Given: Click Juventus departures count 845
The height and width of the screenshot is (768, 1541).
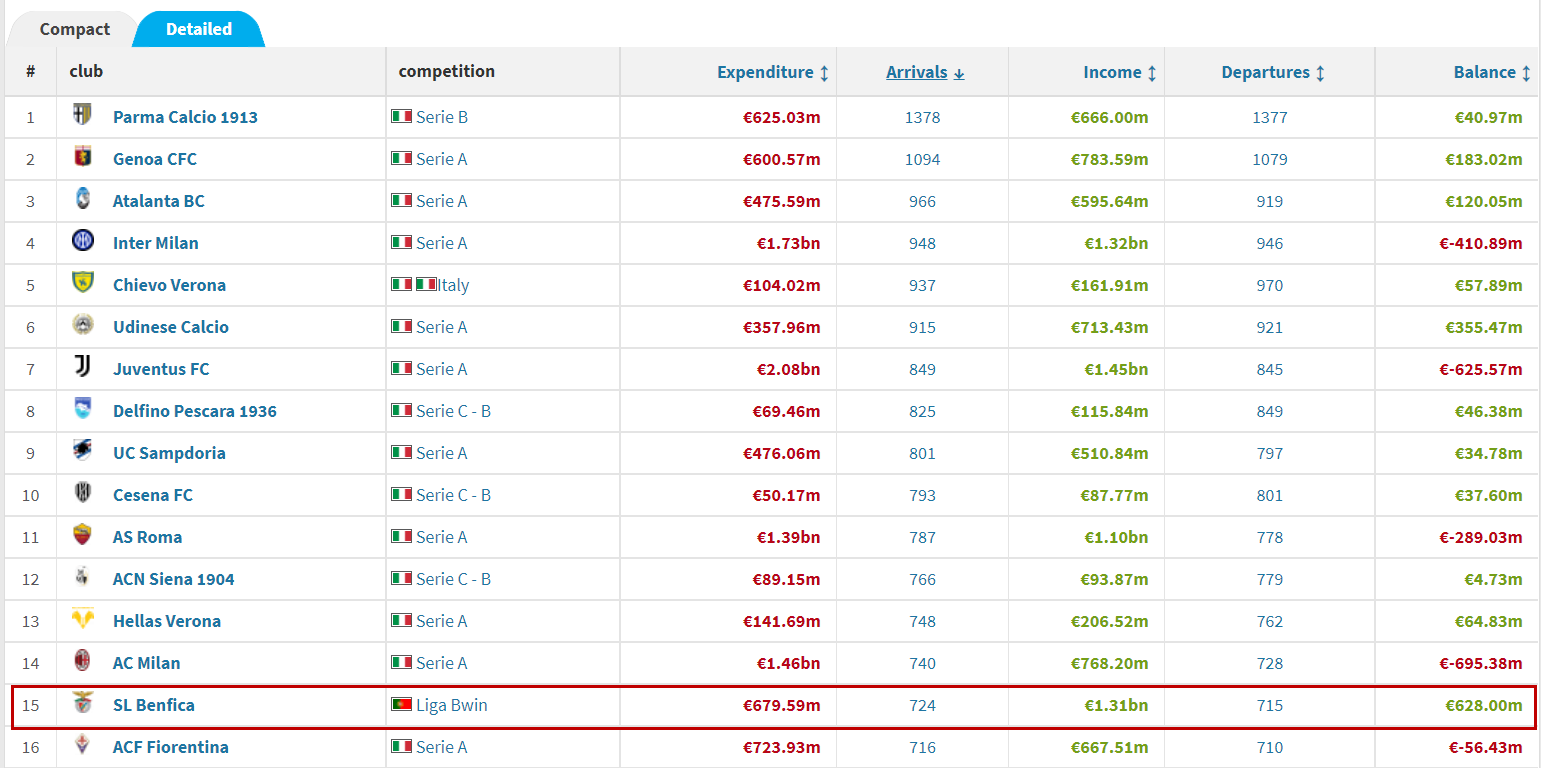Looking at the screenshot, I should [x=1270, y=369].
